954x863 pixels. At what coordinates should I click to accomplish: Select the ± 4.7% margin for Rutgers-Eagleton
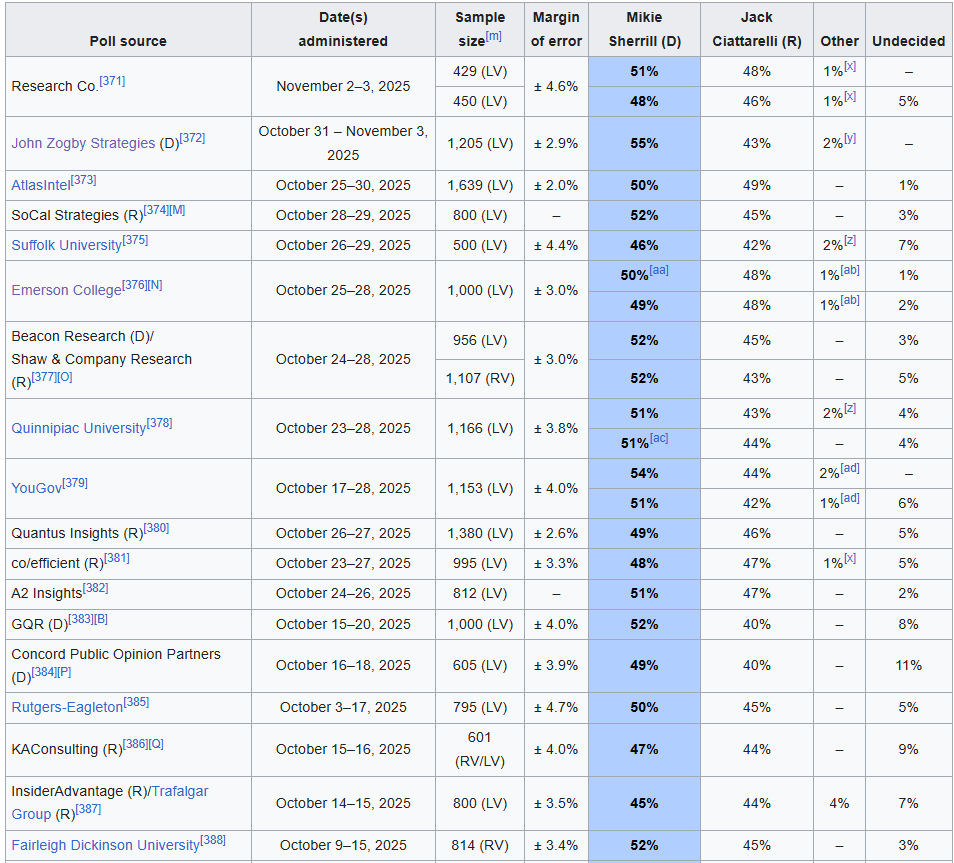[556, 708]
